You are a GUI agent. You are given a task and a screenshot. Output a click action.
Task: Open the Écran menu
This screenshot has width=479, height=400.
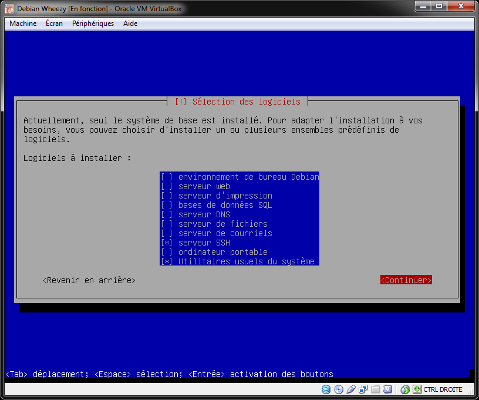click(x=54, y=23)
